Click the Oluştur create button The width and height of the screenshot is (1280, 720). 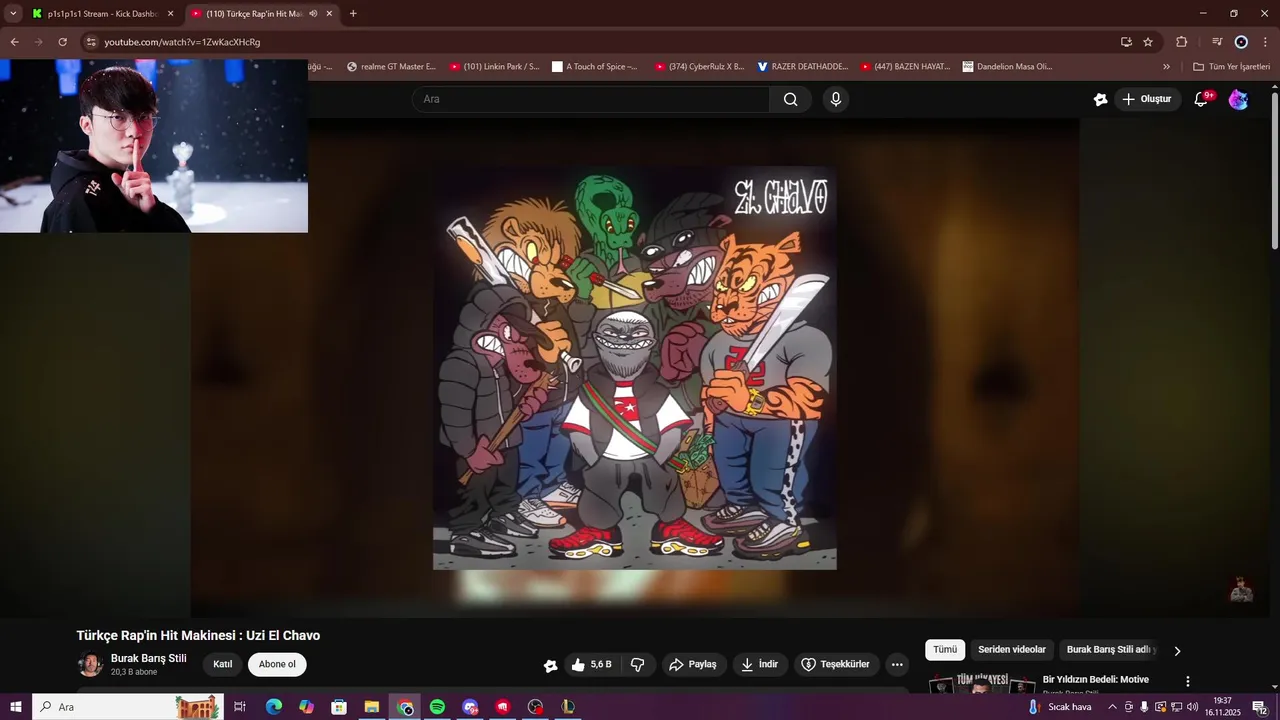(x=1146, y=99)
